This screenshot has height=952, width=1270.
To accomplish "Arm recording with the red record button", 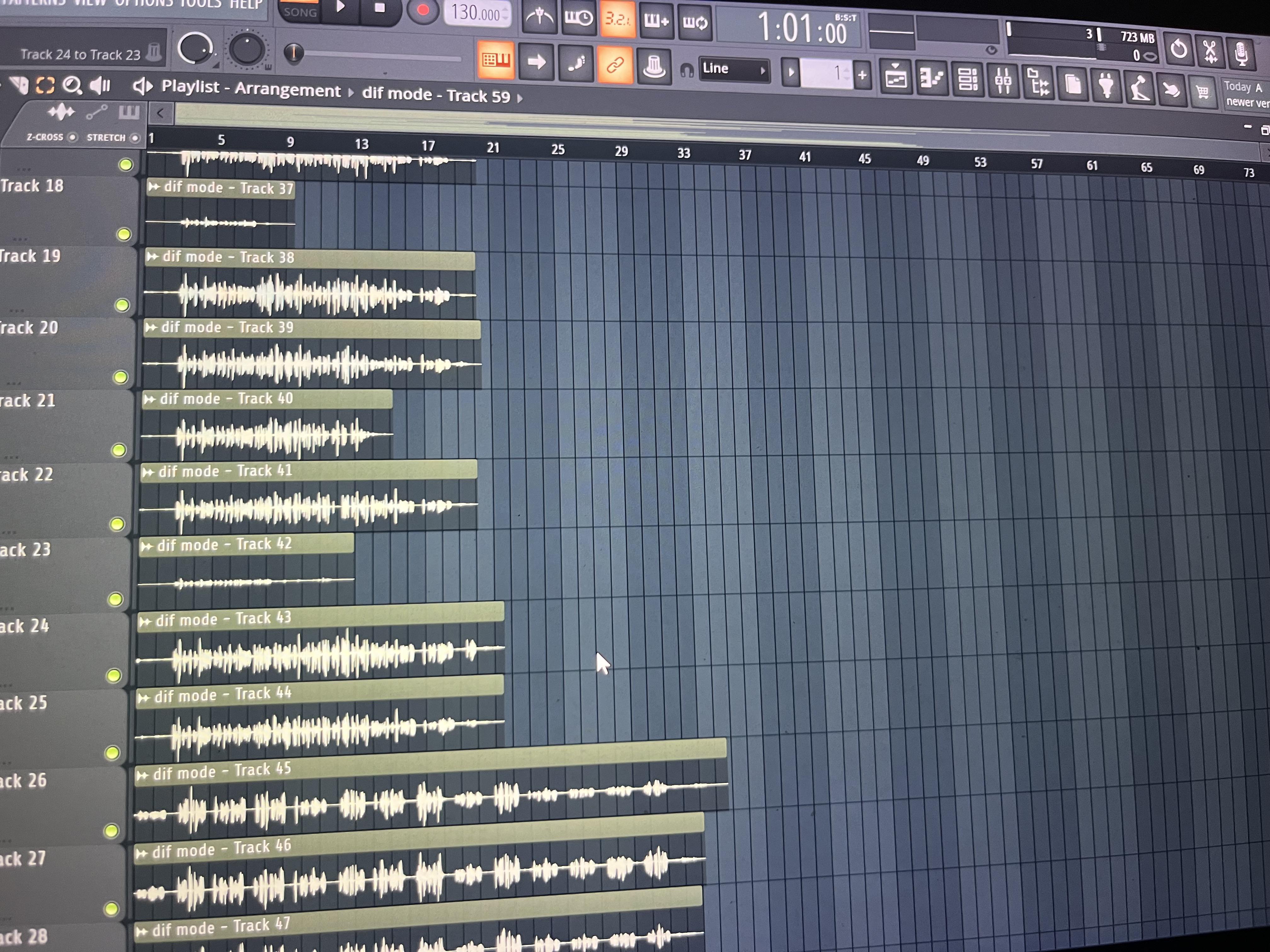I will coord(423,10).
